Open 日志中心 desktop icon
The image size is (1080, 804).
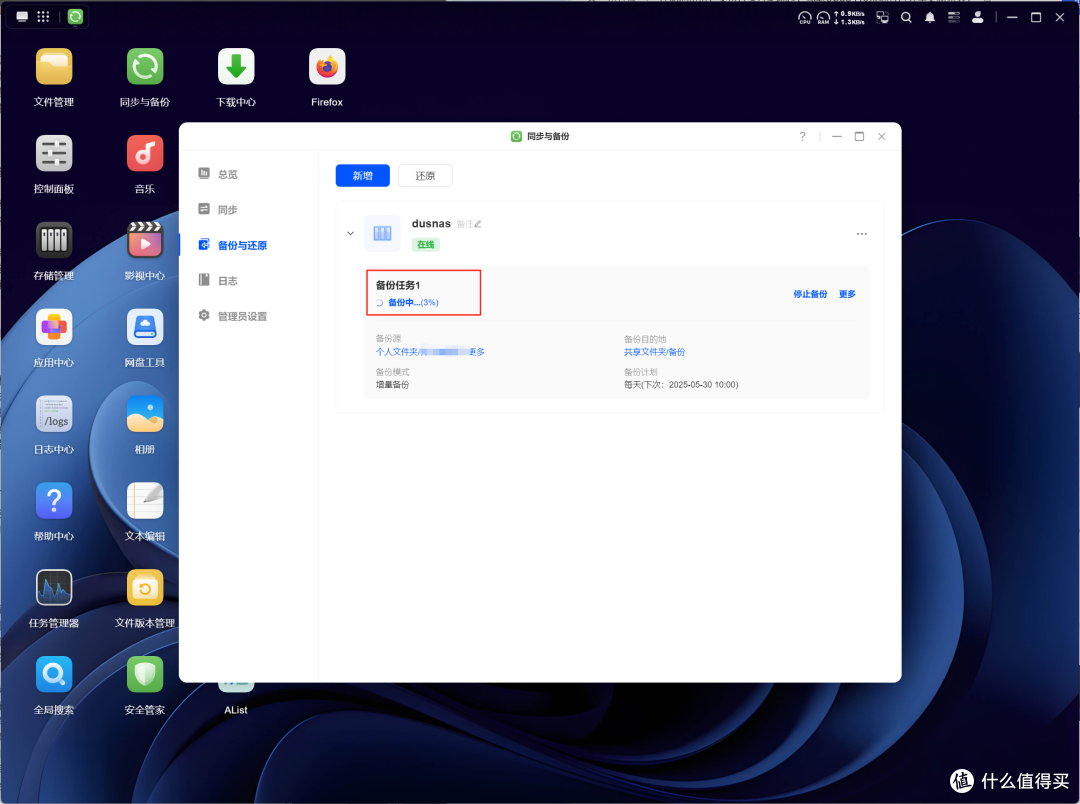[x=54, y=414]
